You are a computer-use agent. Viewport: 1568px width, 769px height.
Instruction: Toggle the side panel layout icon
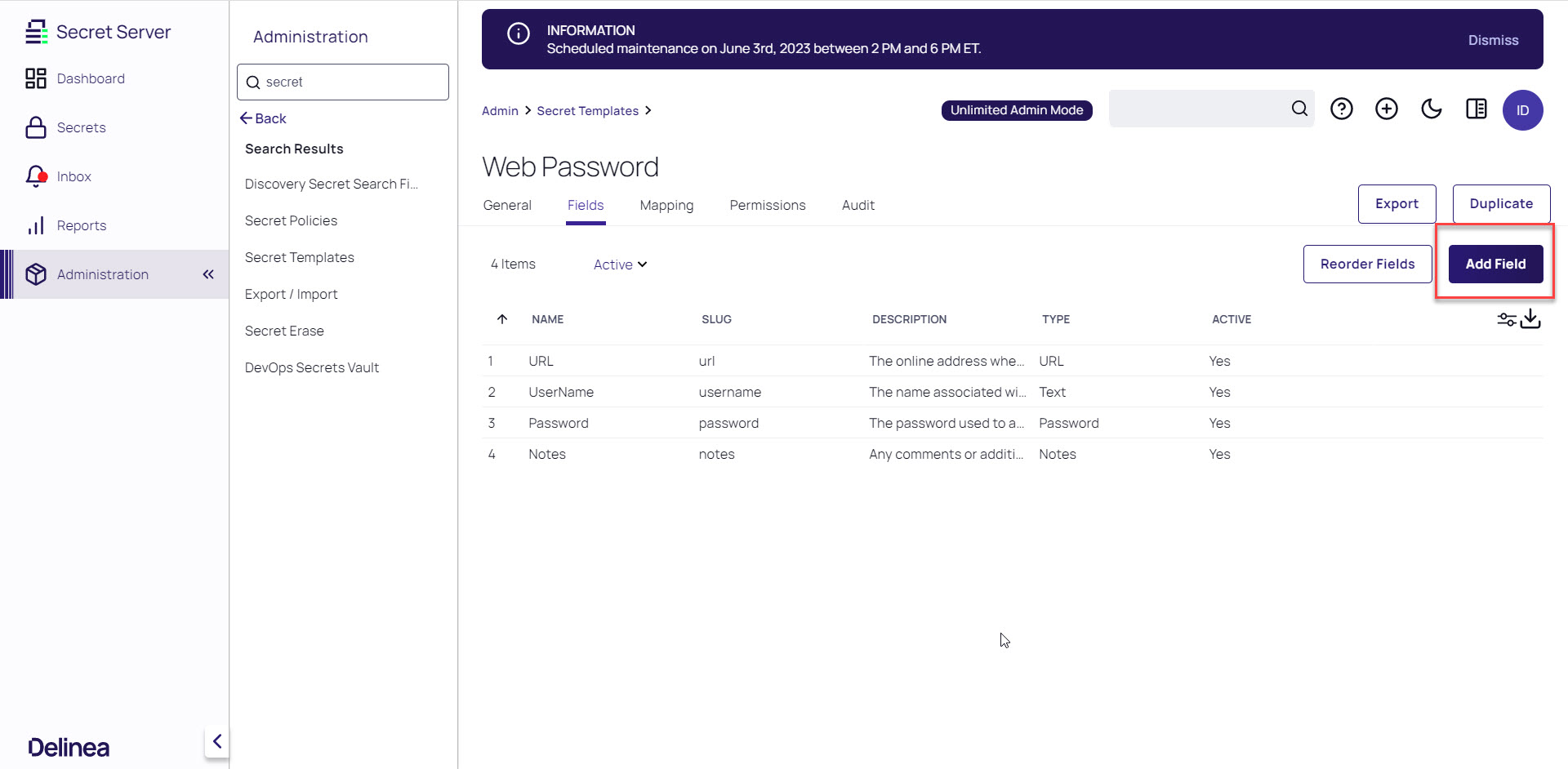(x=1477, y=109)
